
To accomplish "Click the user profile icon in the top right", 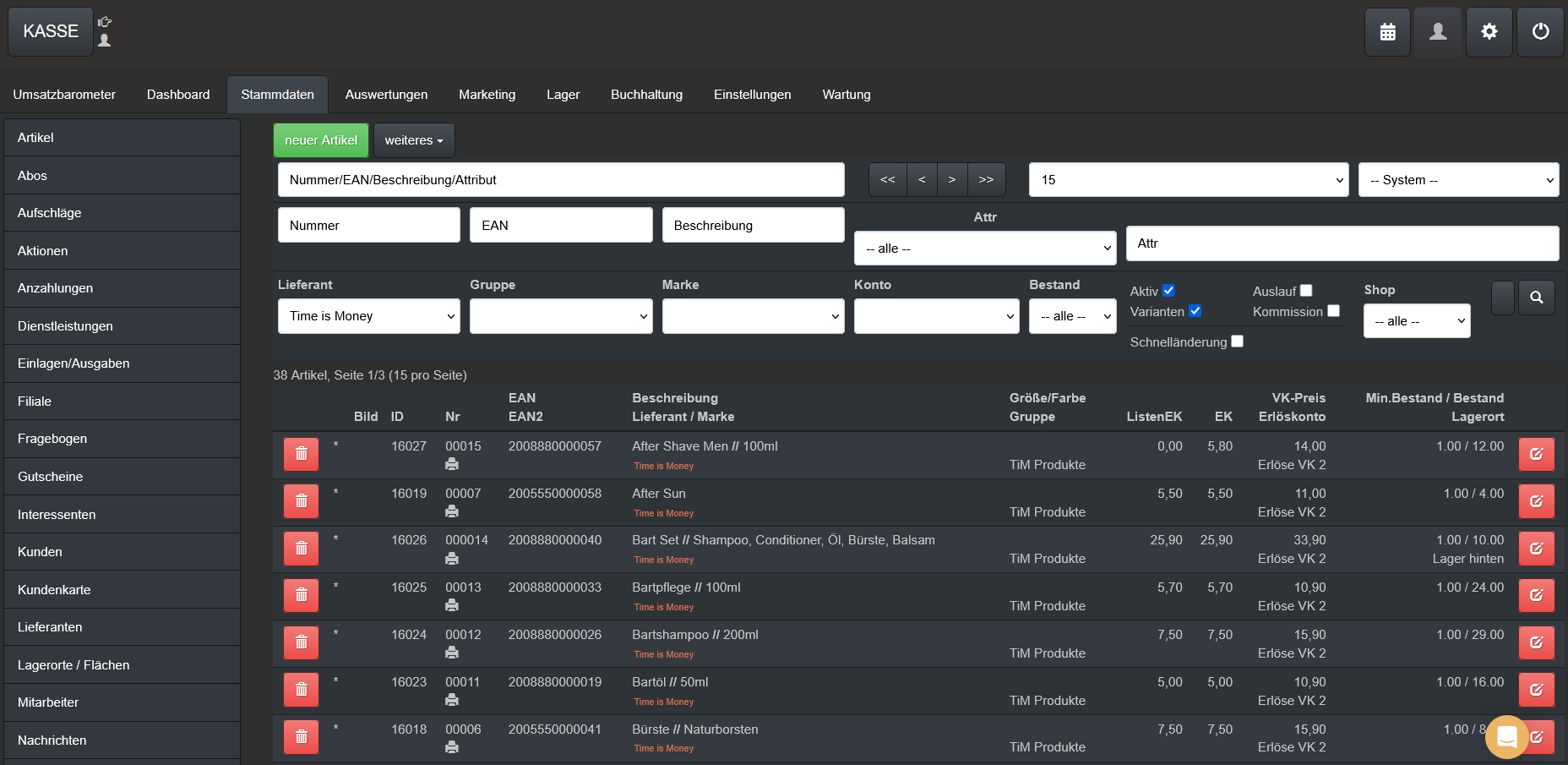I will (1438, 32).
